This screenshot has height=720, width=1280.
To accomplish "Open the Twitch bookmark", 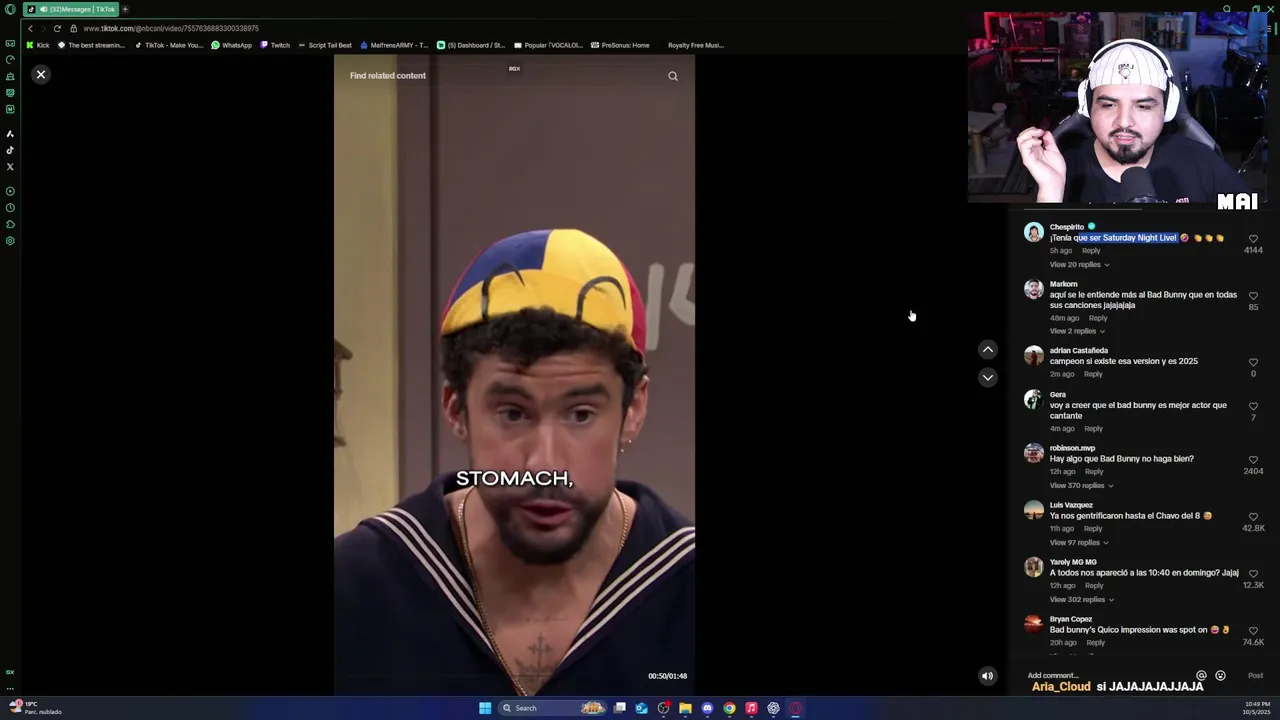I will pyautogui.click(x=275, y=45).
